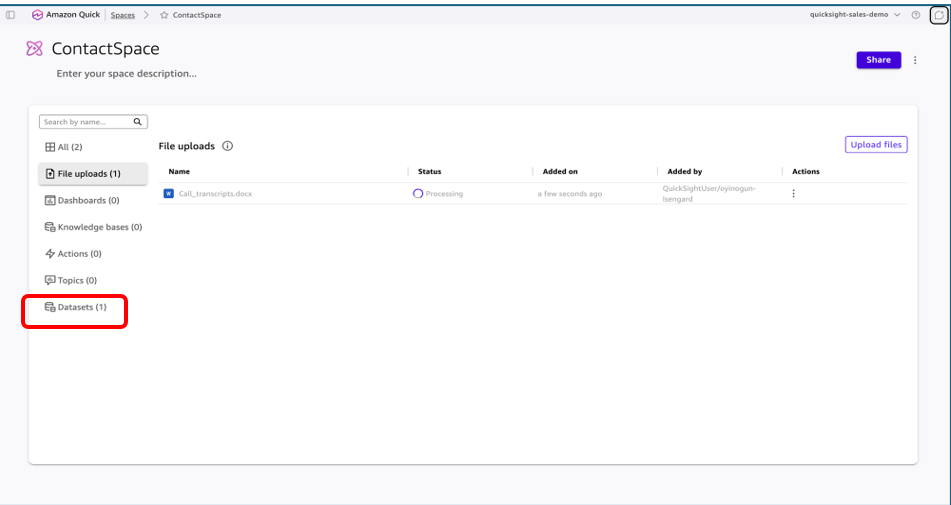The height and width of the screenshot is (505, 951).
Task: Click the Added by column header
Action: click(x=685, y=172)
